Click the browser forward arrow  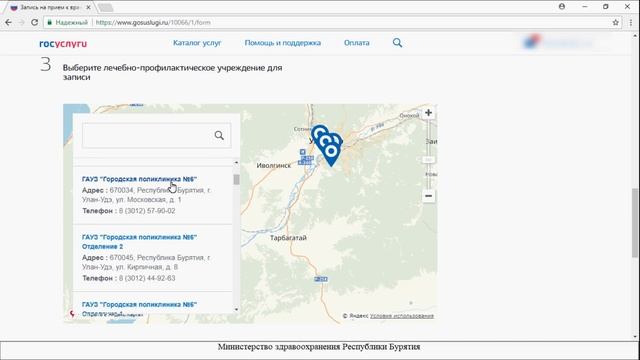pyautogui.click(x=21, y=22)
